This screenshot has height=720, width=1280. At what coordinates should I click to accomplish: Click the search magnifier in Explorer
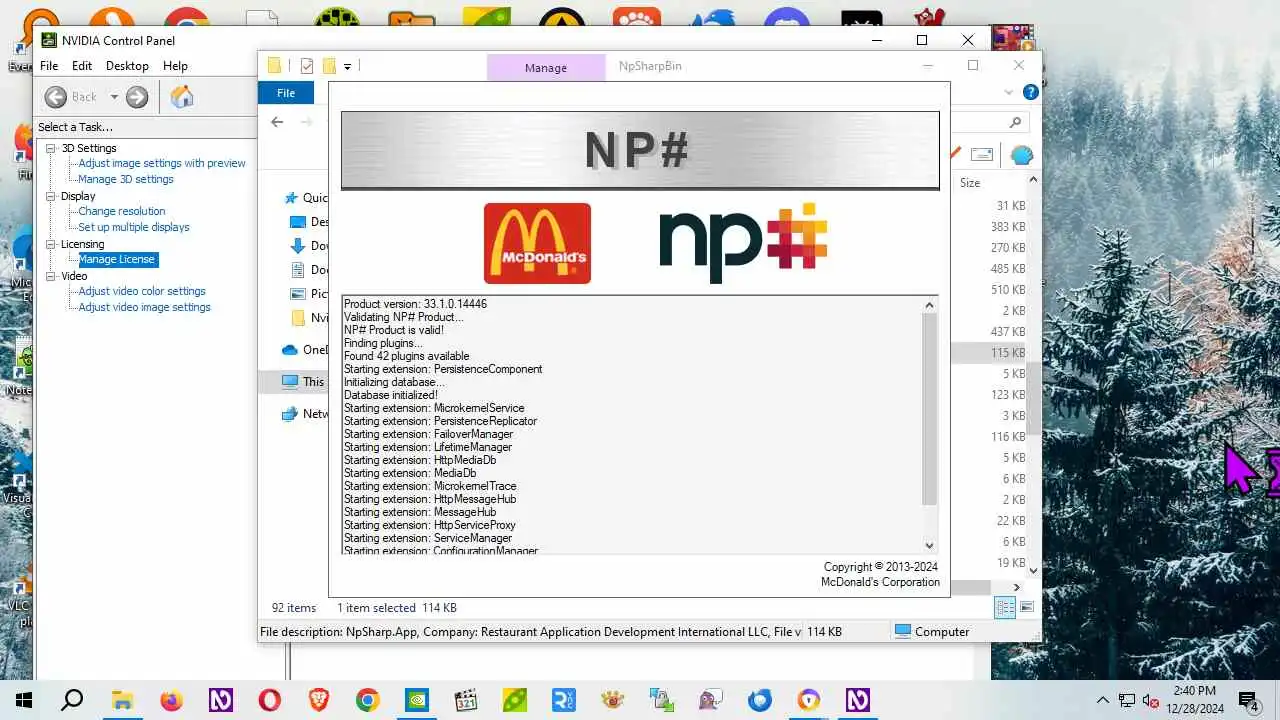(x=1015, y=122)
